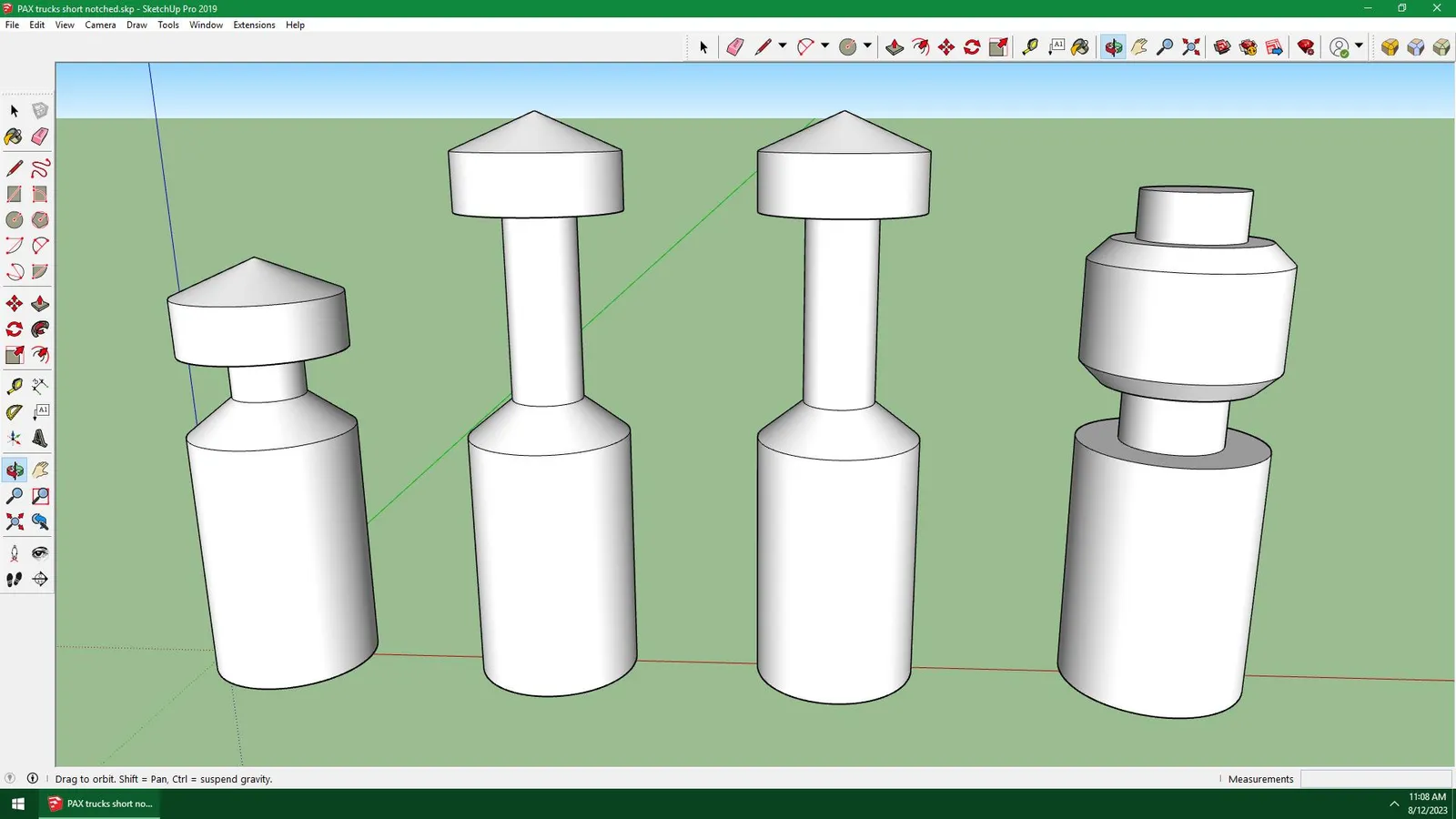Toggle the Look Around eye tool
Screen dimensions: 1456x819
pyautogui.click(x=40, y=553)
